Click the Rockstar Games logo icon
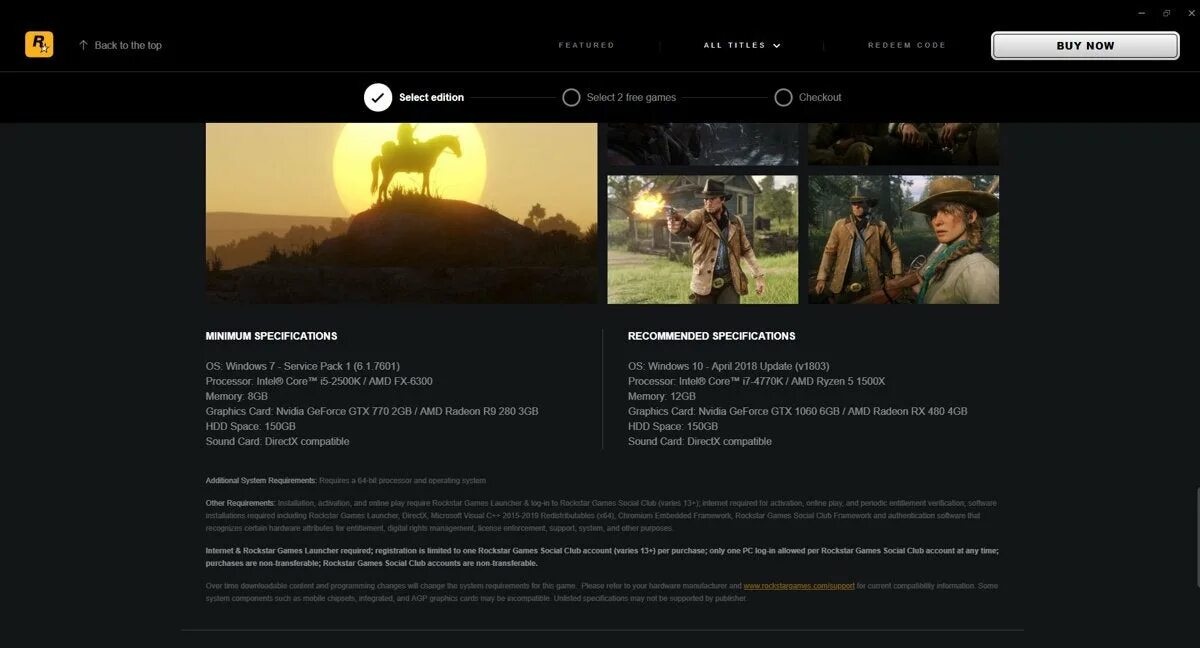 [x=39, y=44]
